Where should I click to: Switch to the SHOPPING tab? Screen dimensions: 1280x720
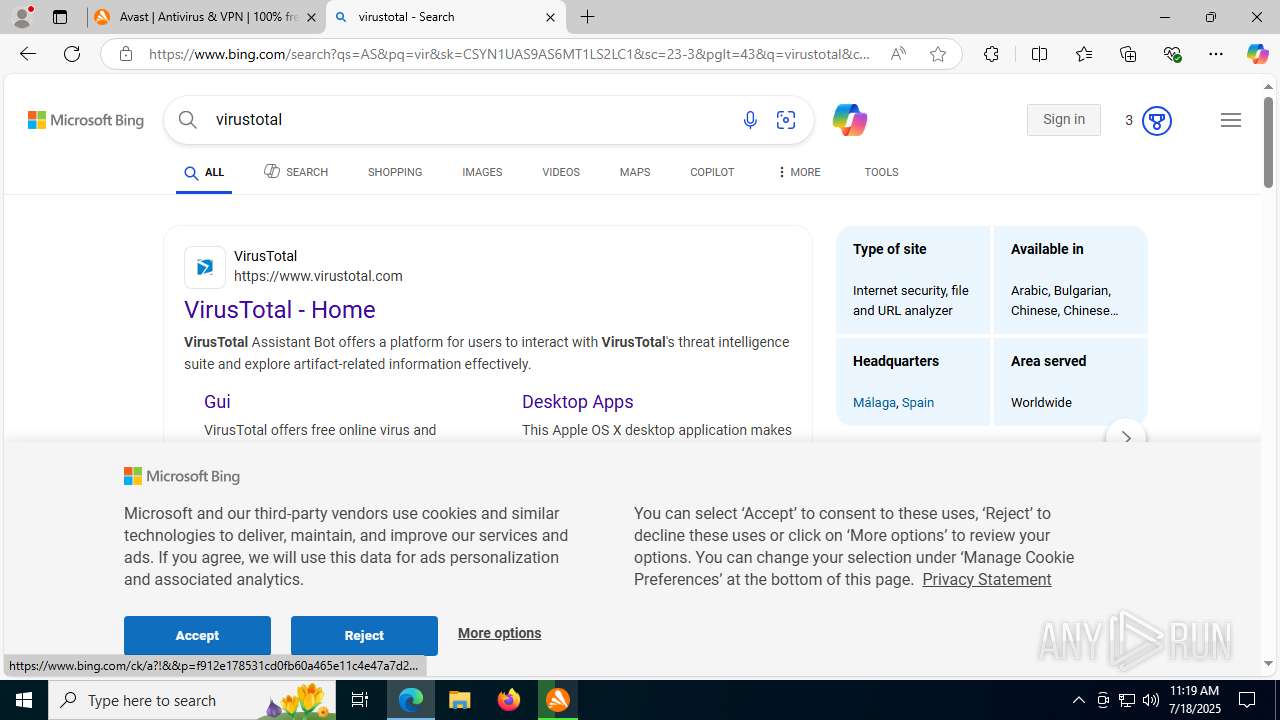(x=395, y=172)
